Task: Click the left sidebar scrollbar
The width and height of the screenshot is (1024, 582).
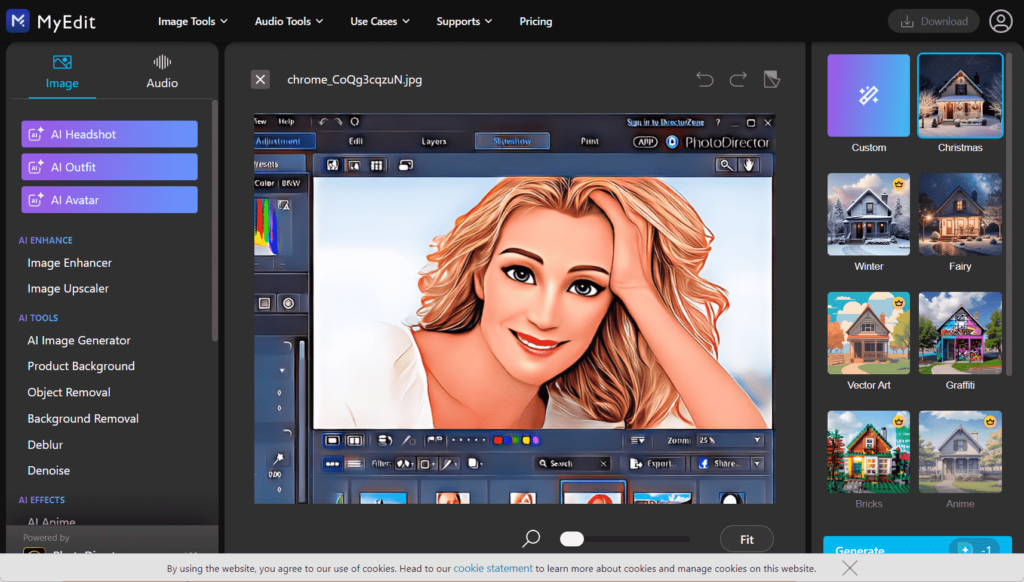Action: (x=215, y=220)
